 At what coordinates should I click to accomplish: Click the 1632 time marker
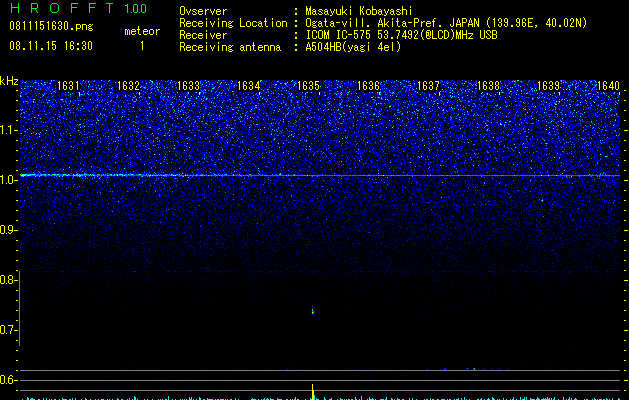128,86
